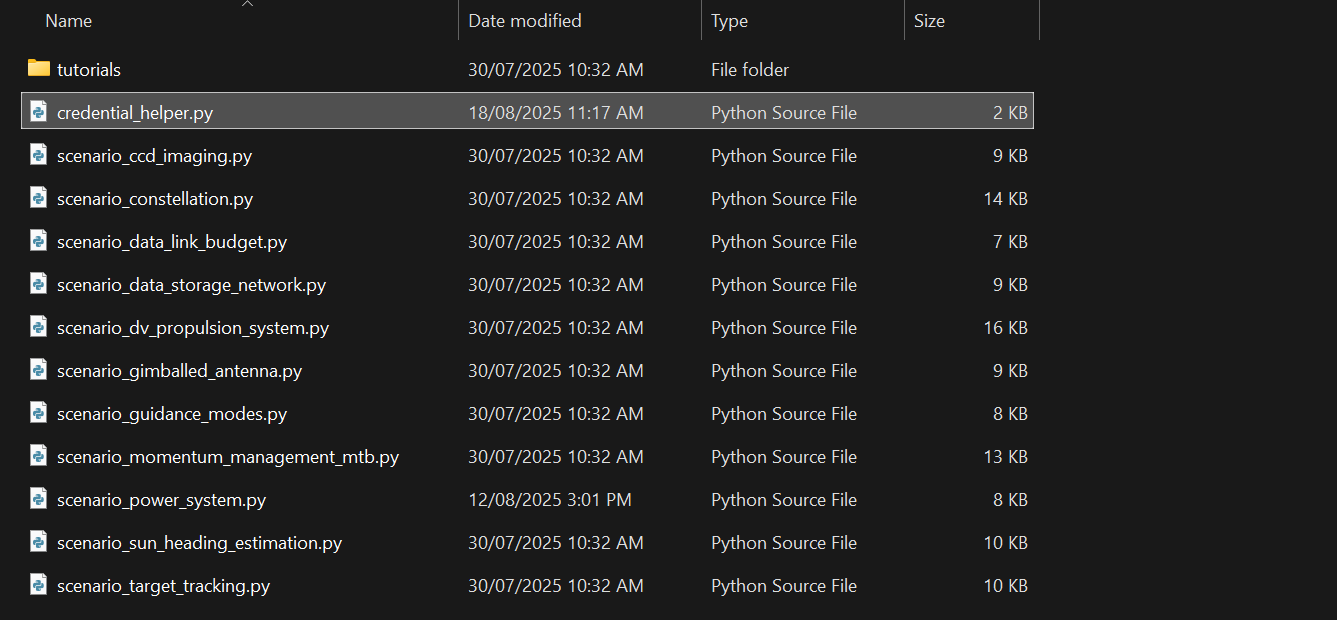Viewport: 1337px width, 620px height.
Task: Click the scenario_data_link_budget.py file icon
Action: point(39,241)
